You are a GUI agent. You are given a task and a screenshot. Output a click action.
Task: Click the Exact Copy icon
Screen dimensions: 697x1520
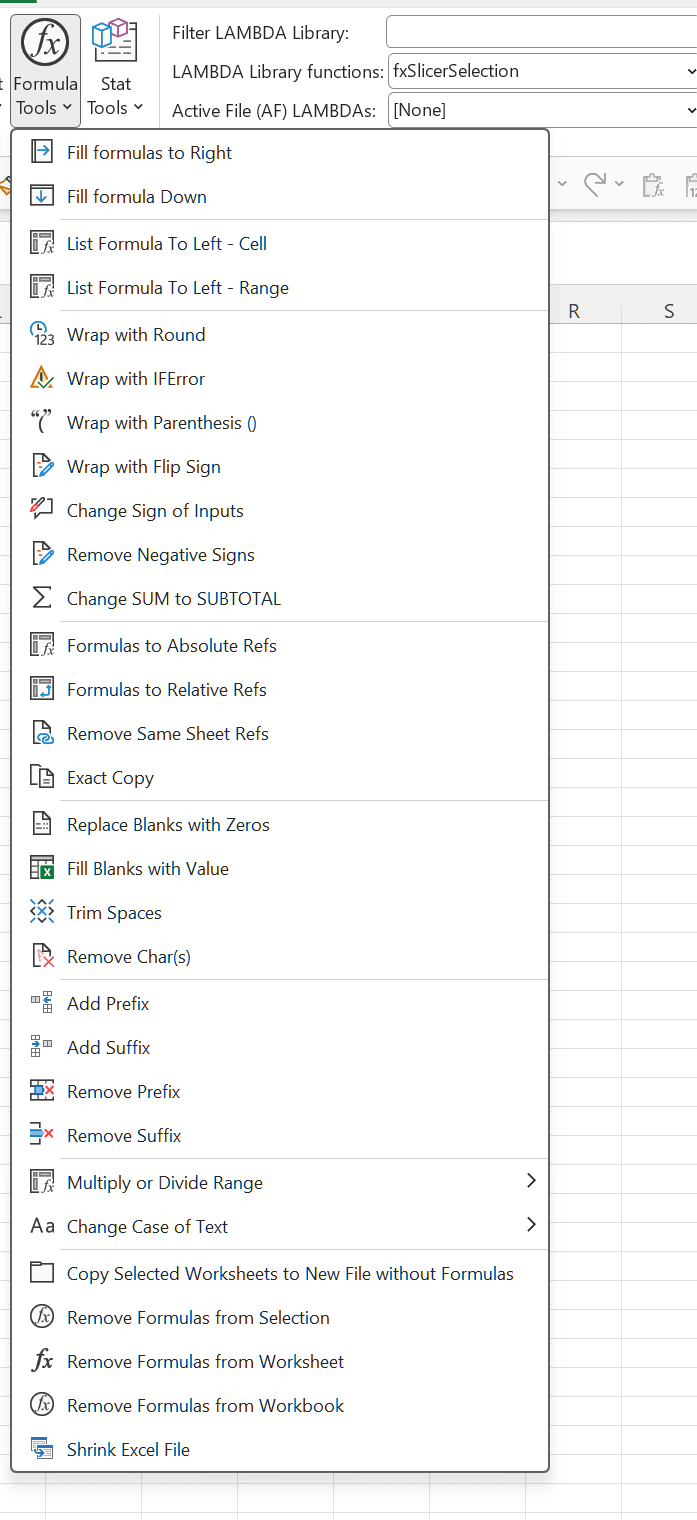tap(42, 777)
